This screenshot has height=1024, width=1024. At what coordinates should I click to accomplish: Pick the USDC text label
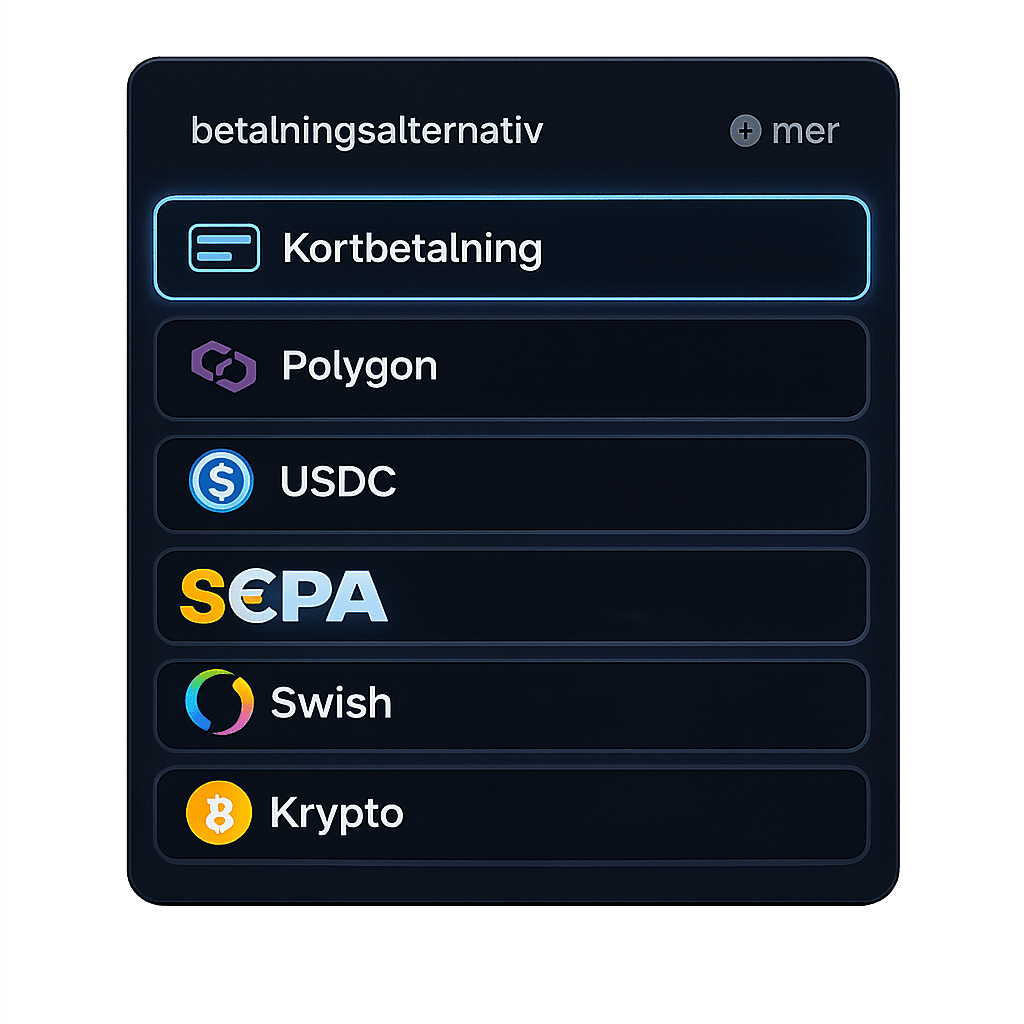click(x=338, y=482)
